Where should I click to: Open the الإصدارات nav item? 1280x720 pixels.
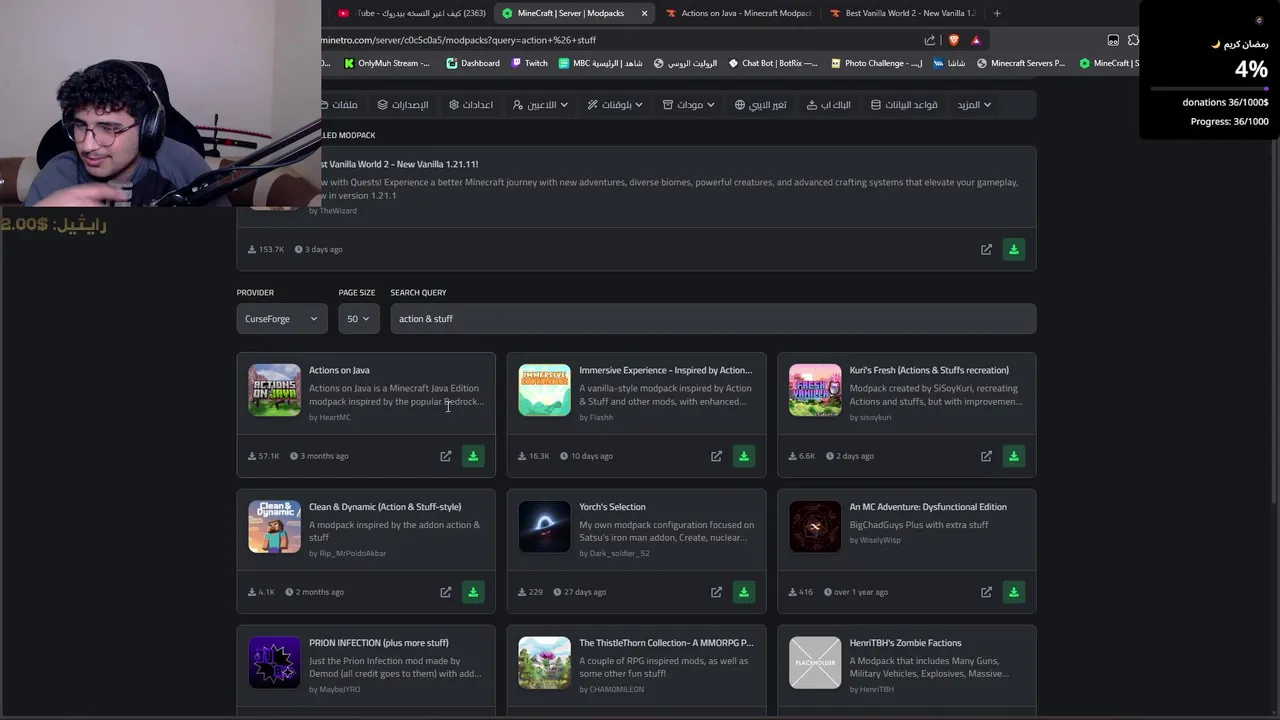403,105
